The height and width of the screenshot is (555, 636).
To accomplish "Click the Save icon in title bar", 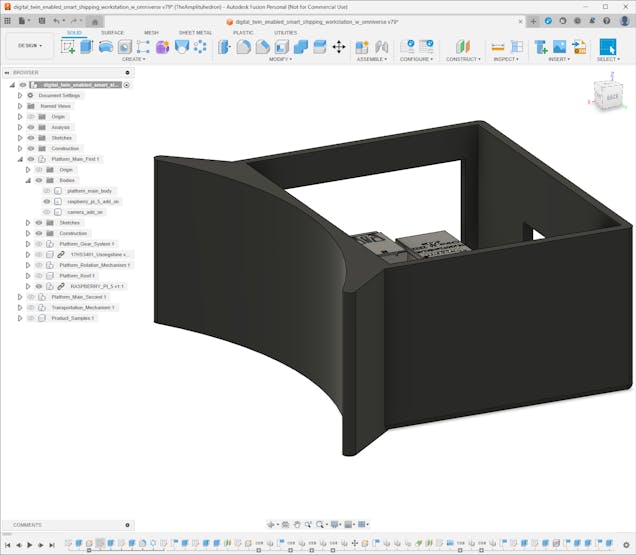I will [40, 20].
